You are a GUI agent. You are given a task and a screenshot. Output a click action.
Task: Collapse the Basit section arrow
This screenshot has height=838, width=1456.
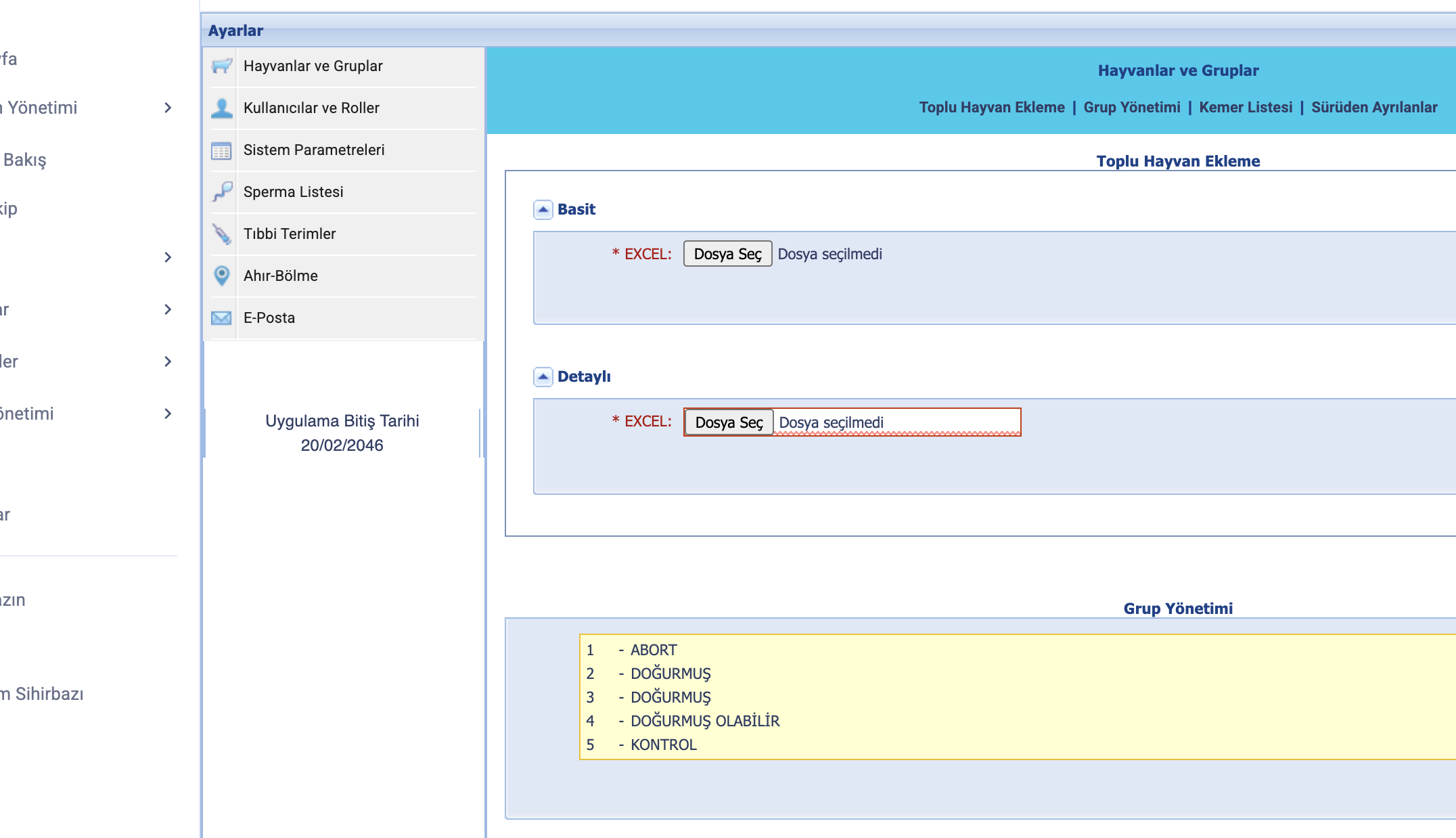point(543,210)
